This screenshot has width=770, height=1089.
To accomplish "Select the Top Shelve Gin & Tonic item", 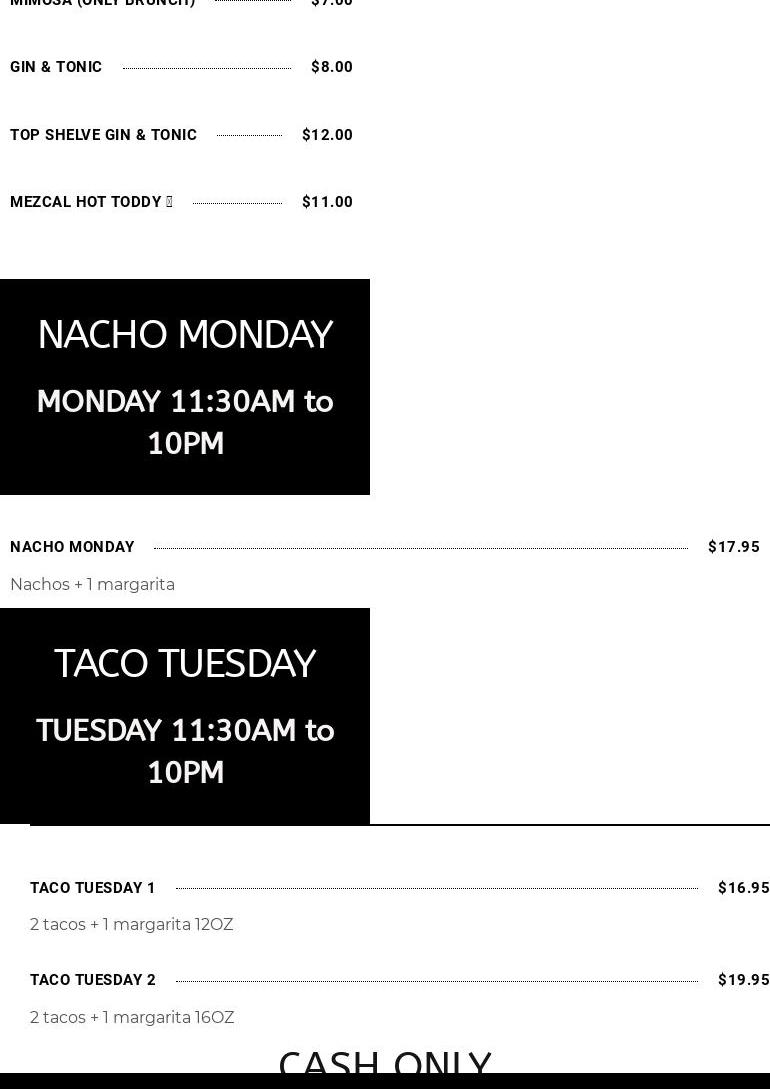I will 103,135.
